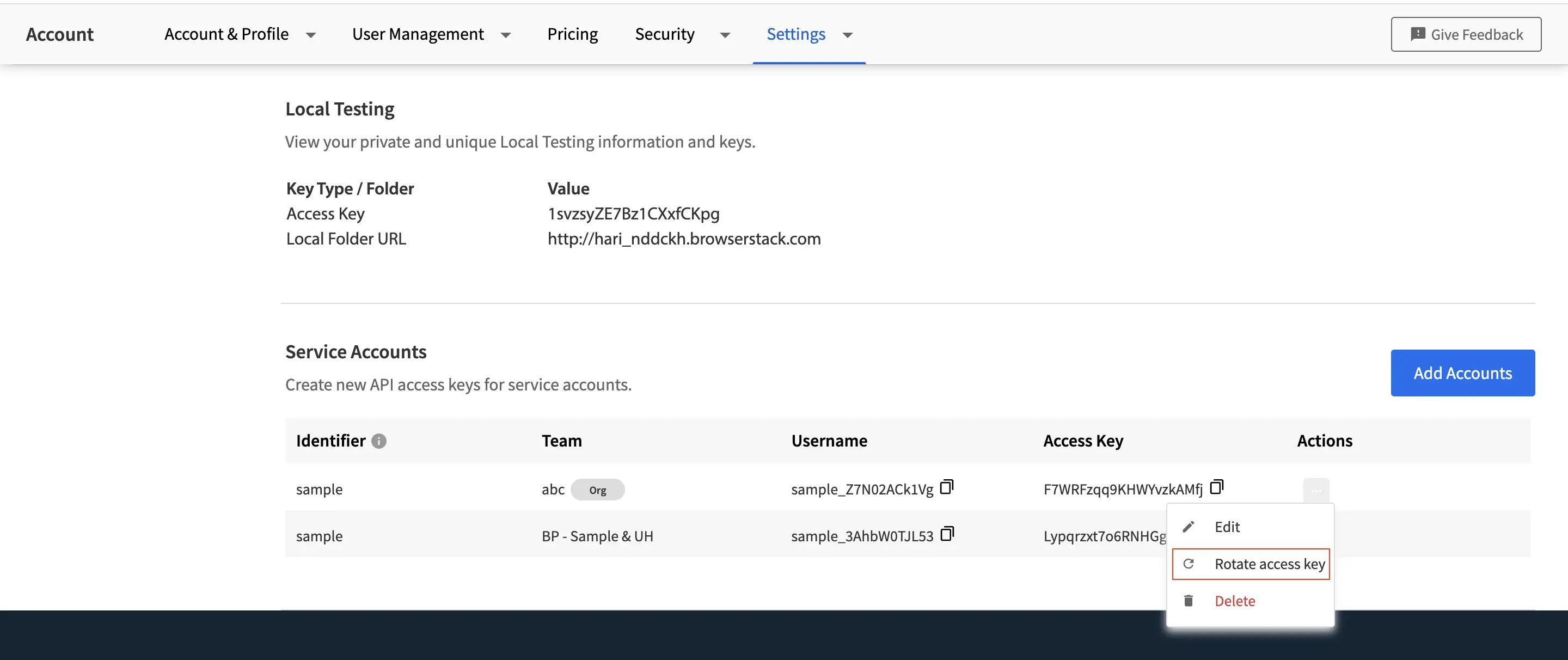
Task: Click the rotate arrow icon
Action: [1187, 564]
